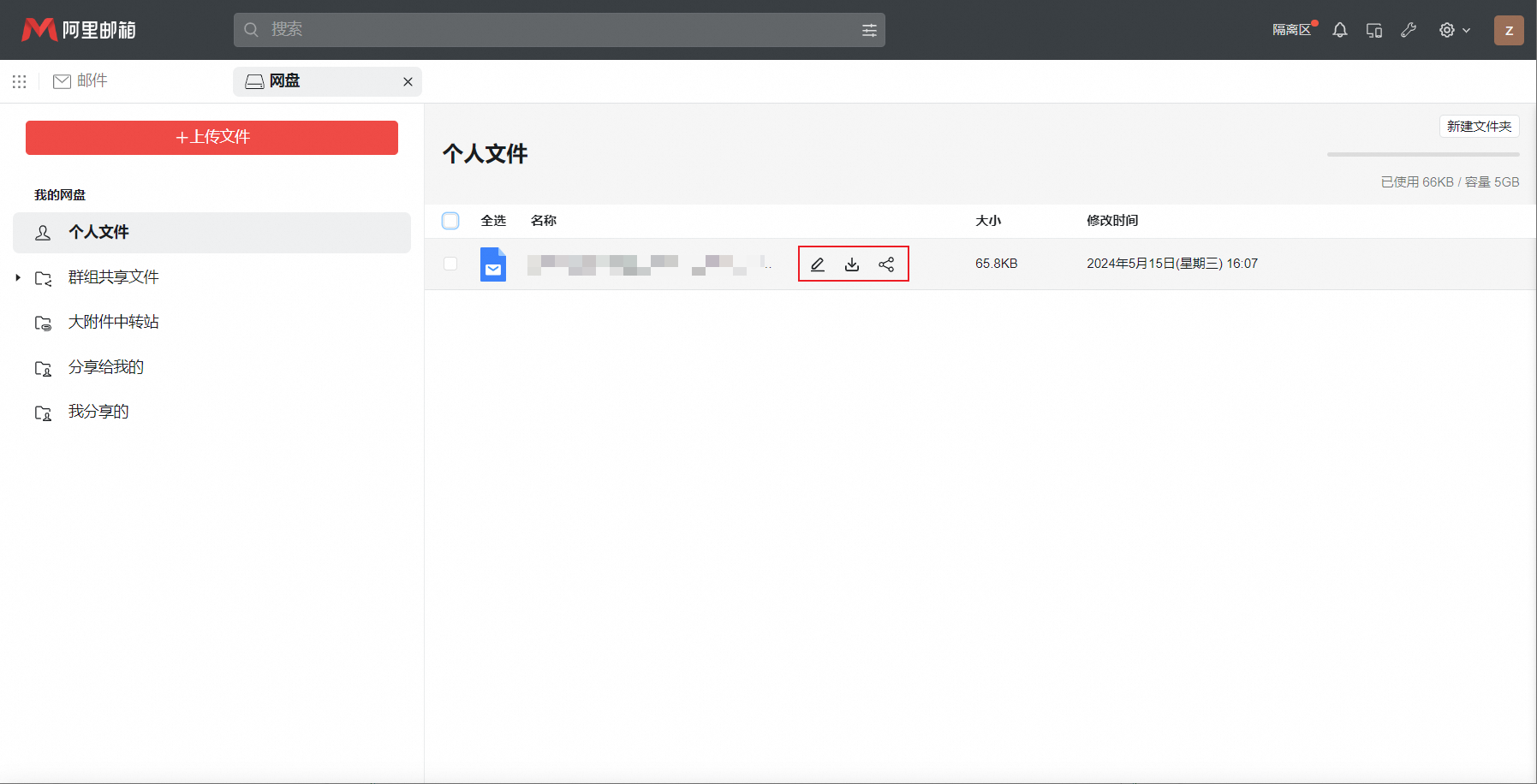Open notifications via the bell icon
Screen dimensions: 1537x784
coord(1338,30)
